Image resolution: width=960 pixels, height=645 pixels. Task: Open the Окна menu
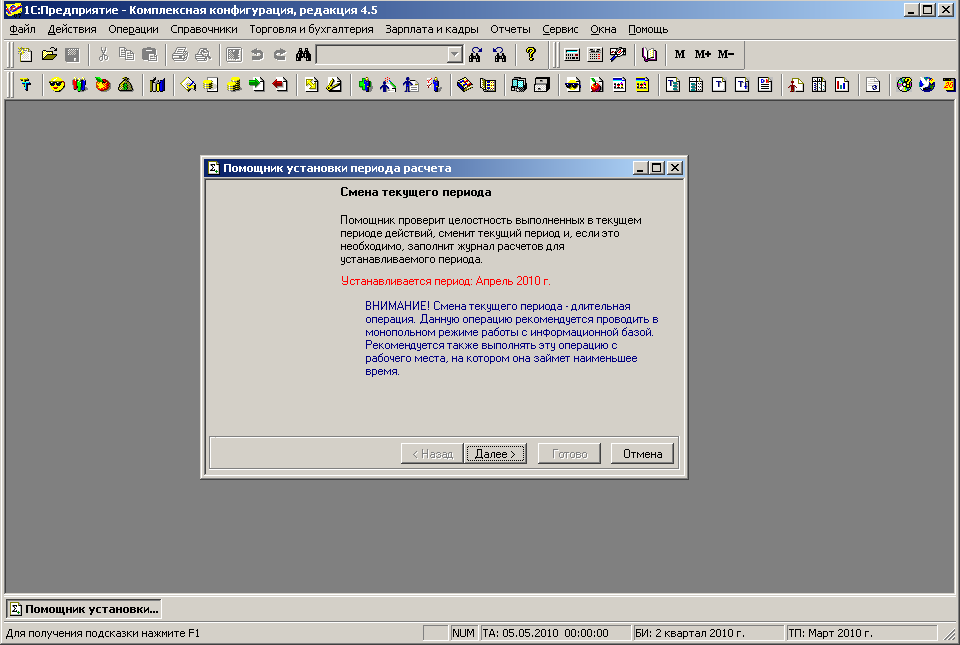tap(603, 29)
